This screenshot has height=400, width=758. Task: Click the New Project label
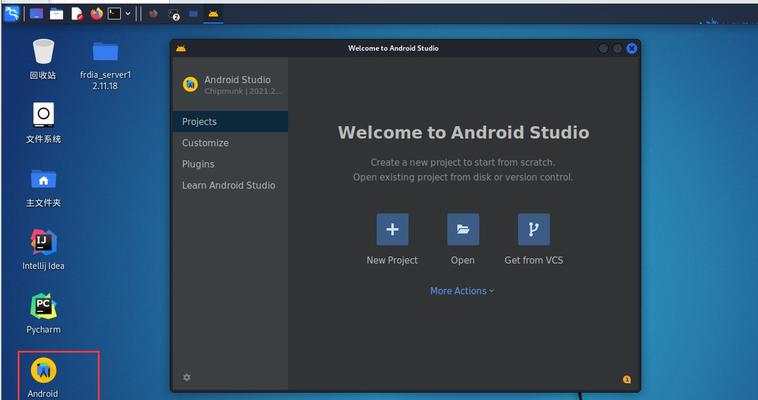(x=392, y=260)
